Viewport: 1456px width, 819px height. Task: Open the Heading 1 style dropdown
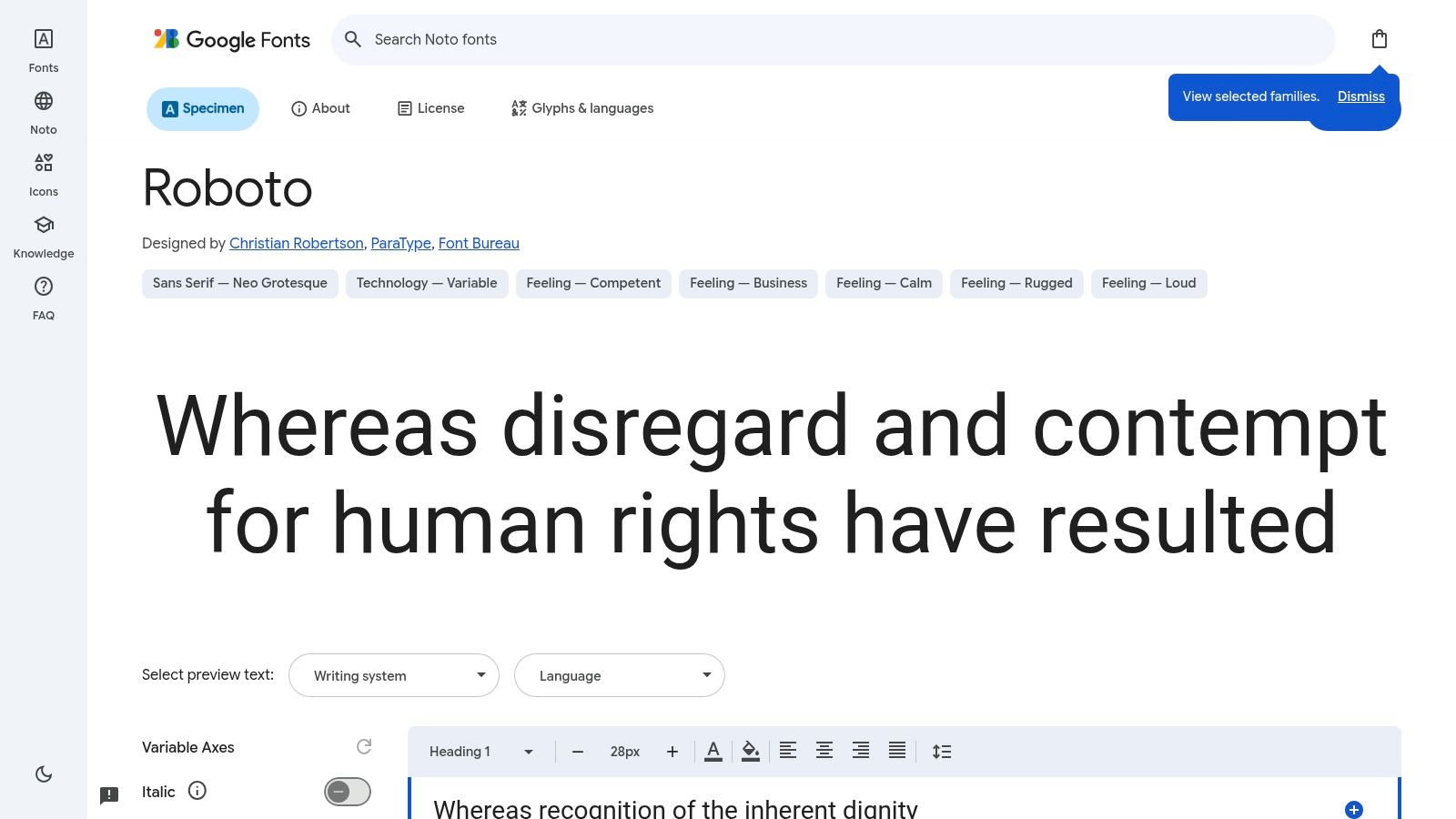pos(481,752)
